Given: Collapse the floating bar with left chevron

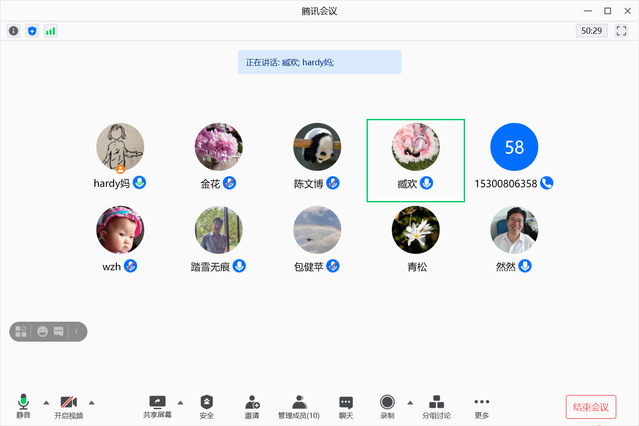Looking at the screenshot, I should click(x=77, y=331).
